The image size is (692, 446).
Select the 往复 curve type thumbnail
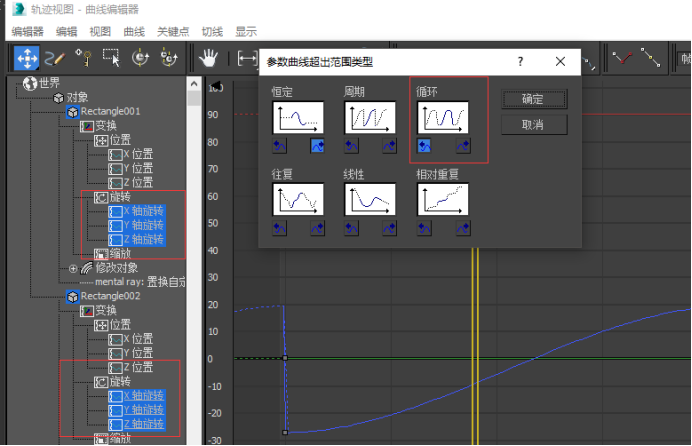point(298,199)
